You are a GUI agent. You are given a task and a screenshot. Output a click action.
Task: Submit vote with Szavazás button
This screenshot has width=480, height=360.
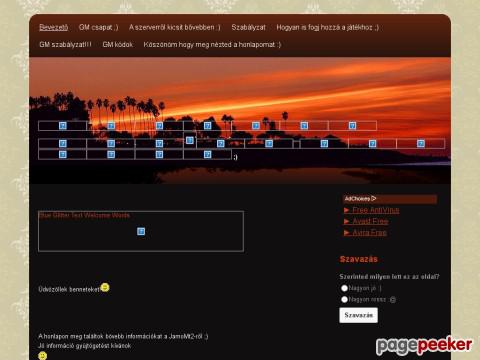pos(358,315)
